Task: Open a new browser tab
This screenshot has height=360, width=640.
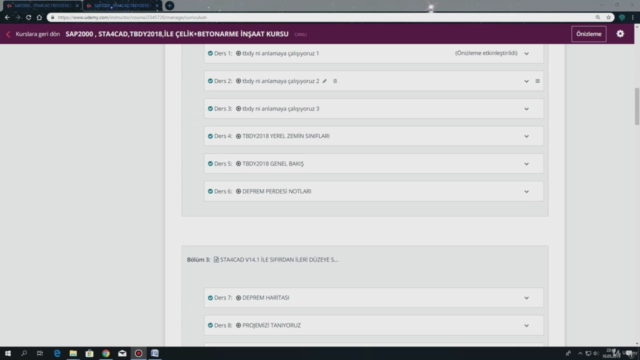Action: 169,6
